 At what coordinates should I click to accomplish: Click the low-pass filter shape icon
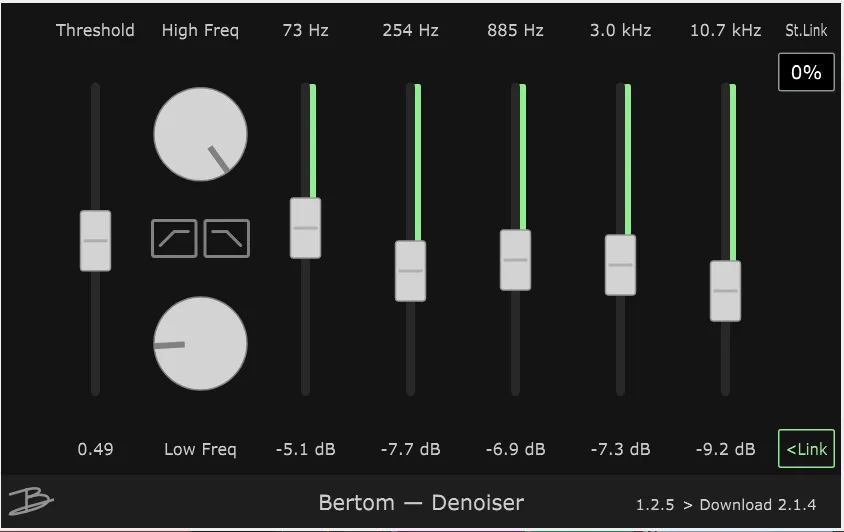227,238
